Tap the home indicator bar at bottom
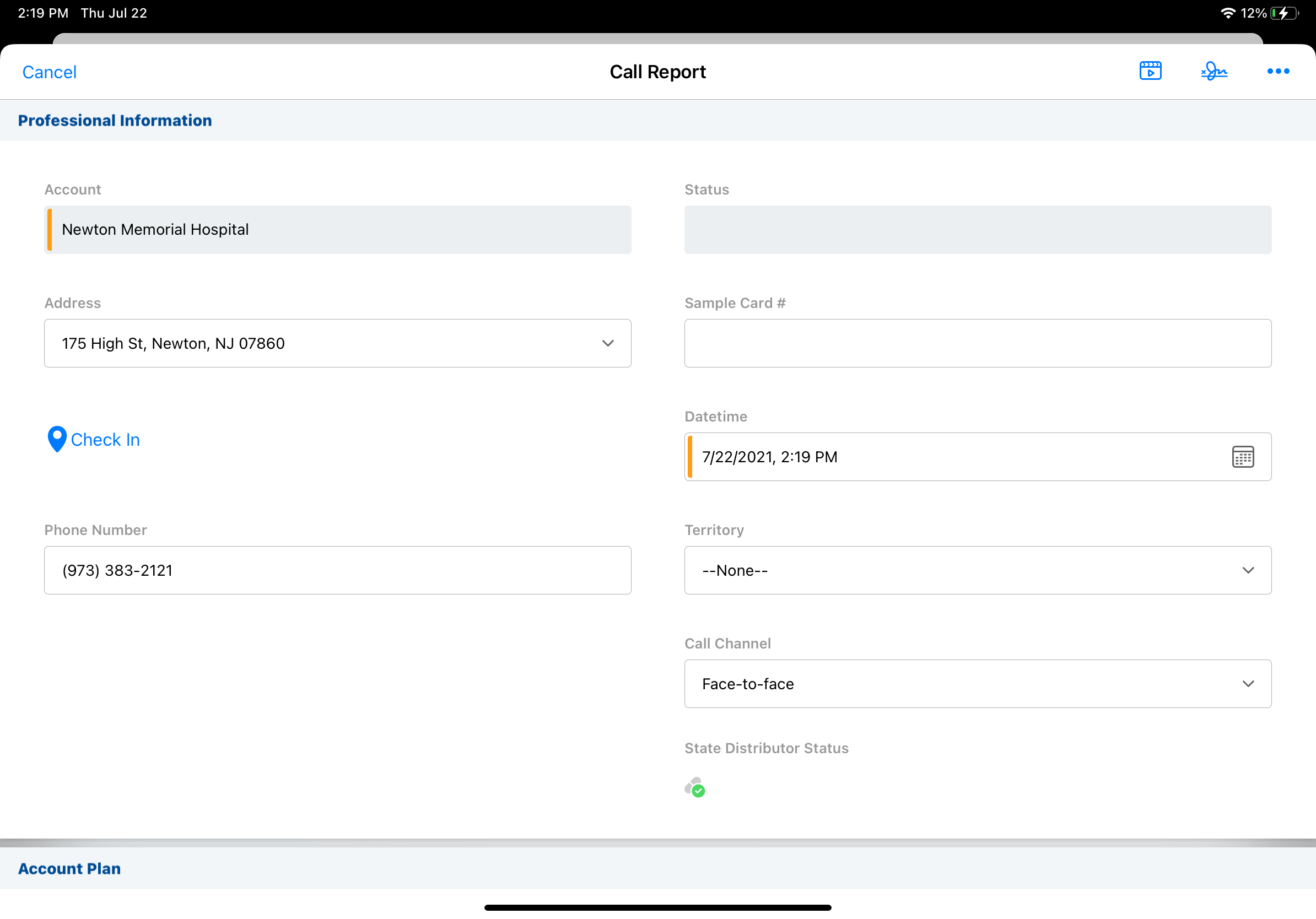 coord(657,907)
